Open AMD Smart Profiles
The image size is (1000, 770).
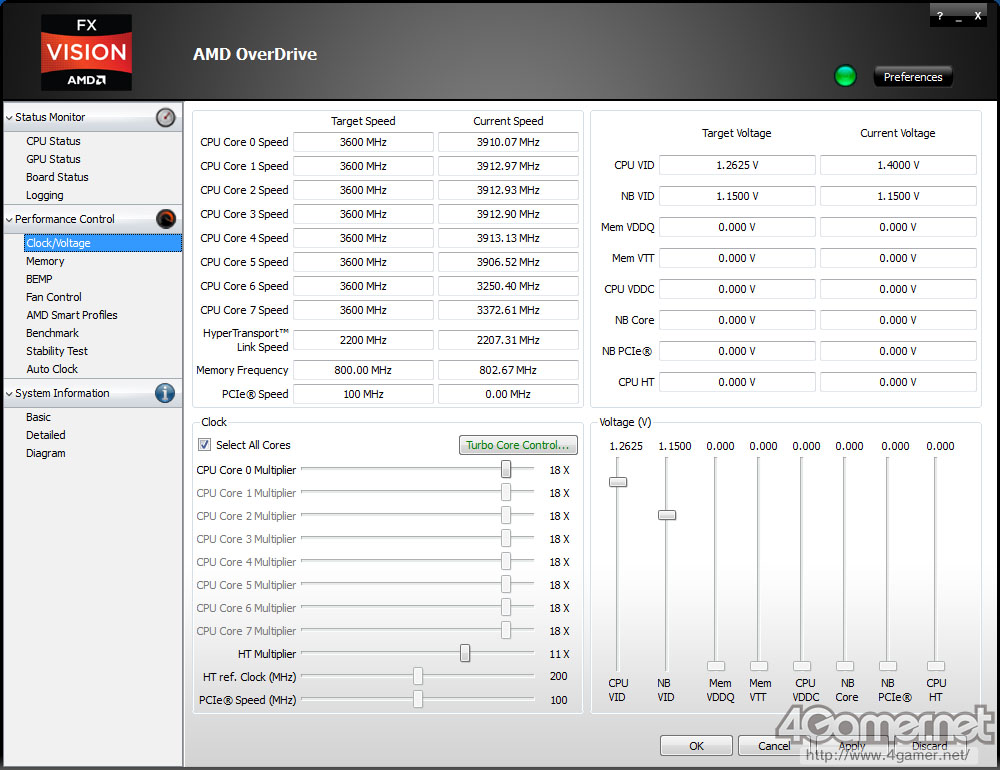[x=72, y=315]
